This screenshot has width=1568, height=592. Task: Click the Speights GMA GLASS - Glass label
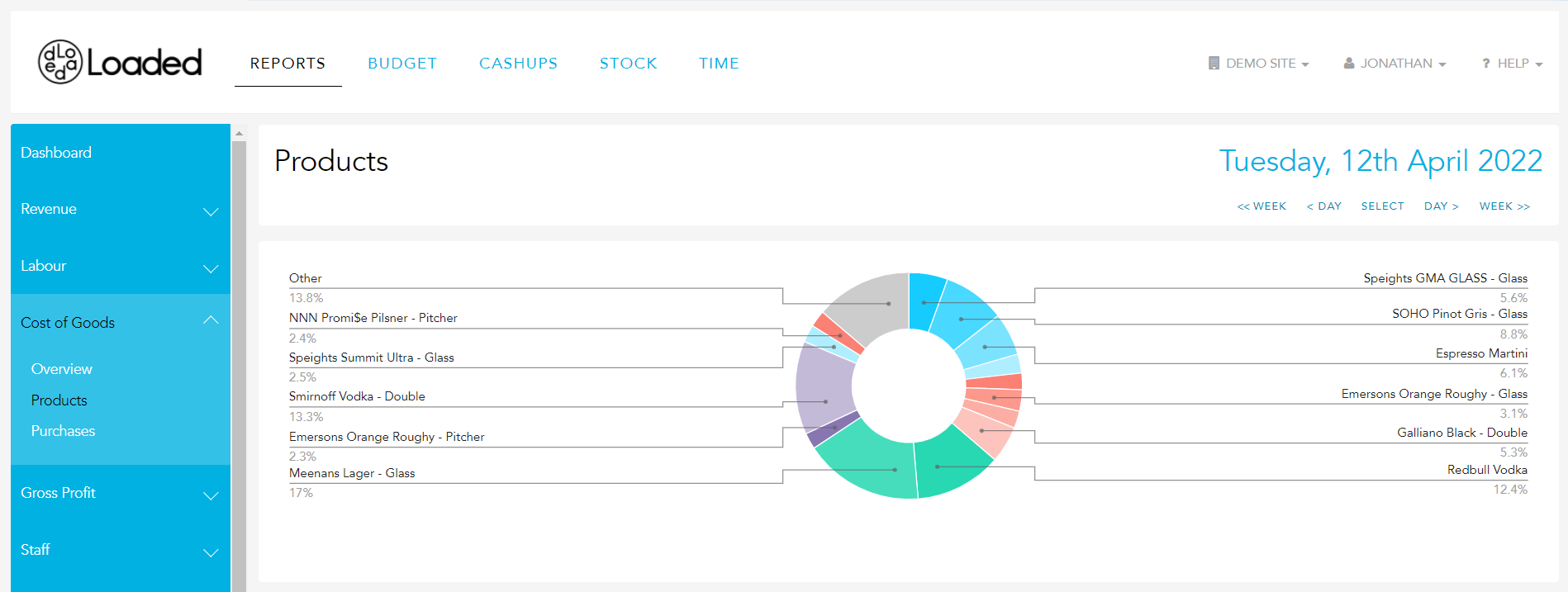pos(1446,278)
